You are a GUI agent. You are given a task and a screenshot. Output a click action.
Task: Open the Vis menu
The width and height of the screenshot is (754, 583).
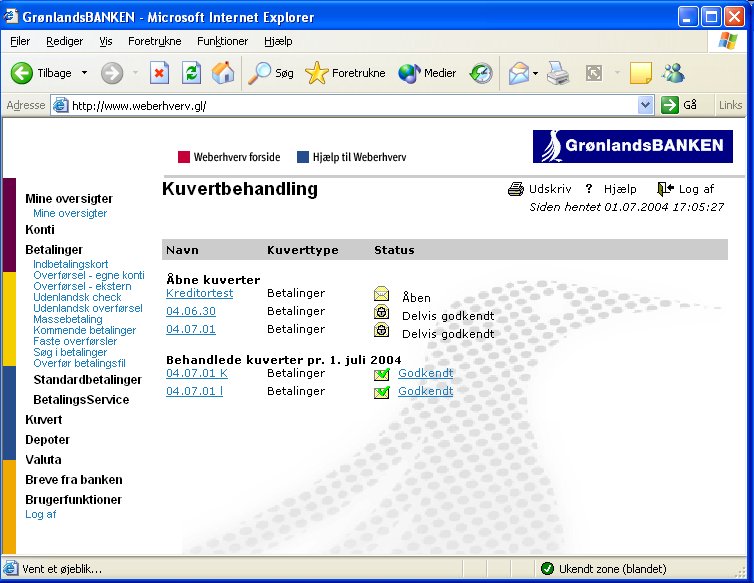point(106,41)
